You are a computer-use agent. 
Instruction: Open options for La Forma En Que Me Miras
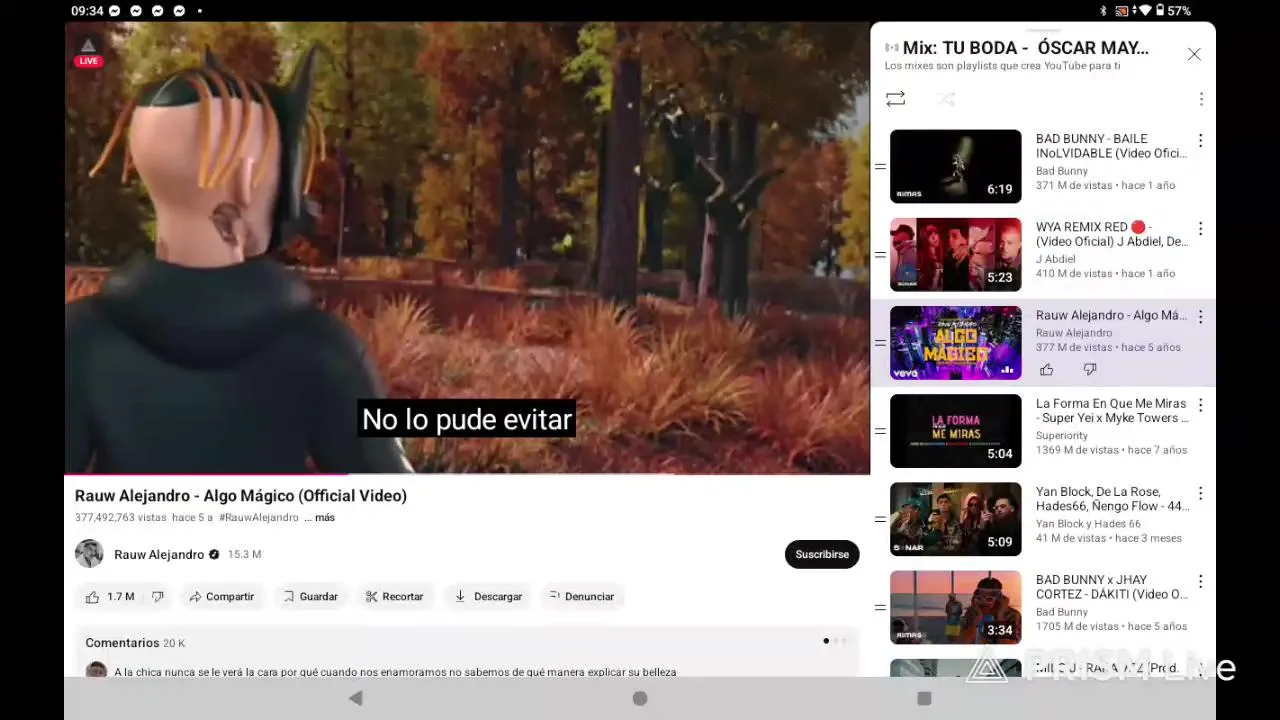click(1201, 405)
